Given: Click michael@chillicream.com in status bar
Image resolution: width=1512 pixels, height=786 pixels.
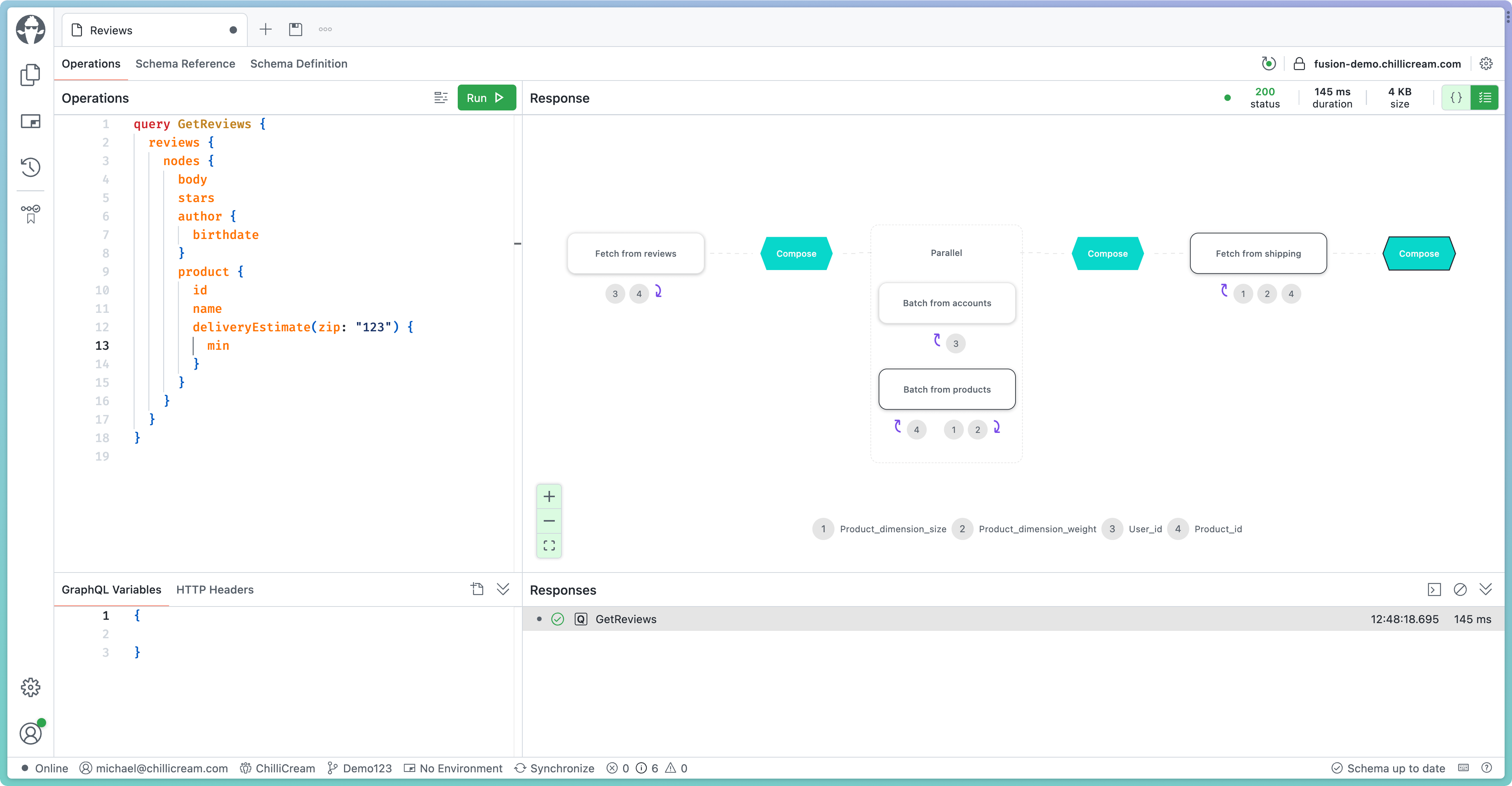Looking at the screenshot, I should [154, 768].
